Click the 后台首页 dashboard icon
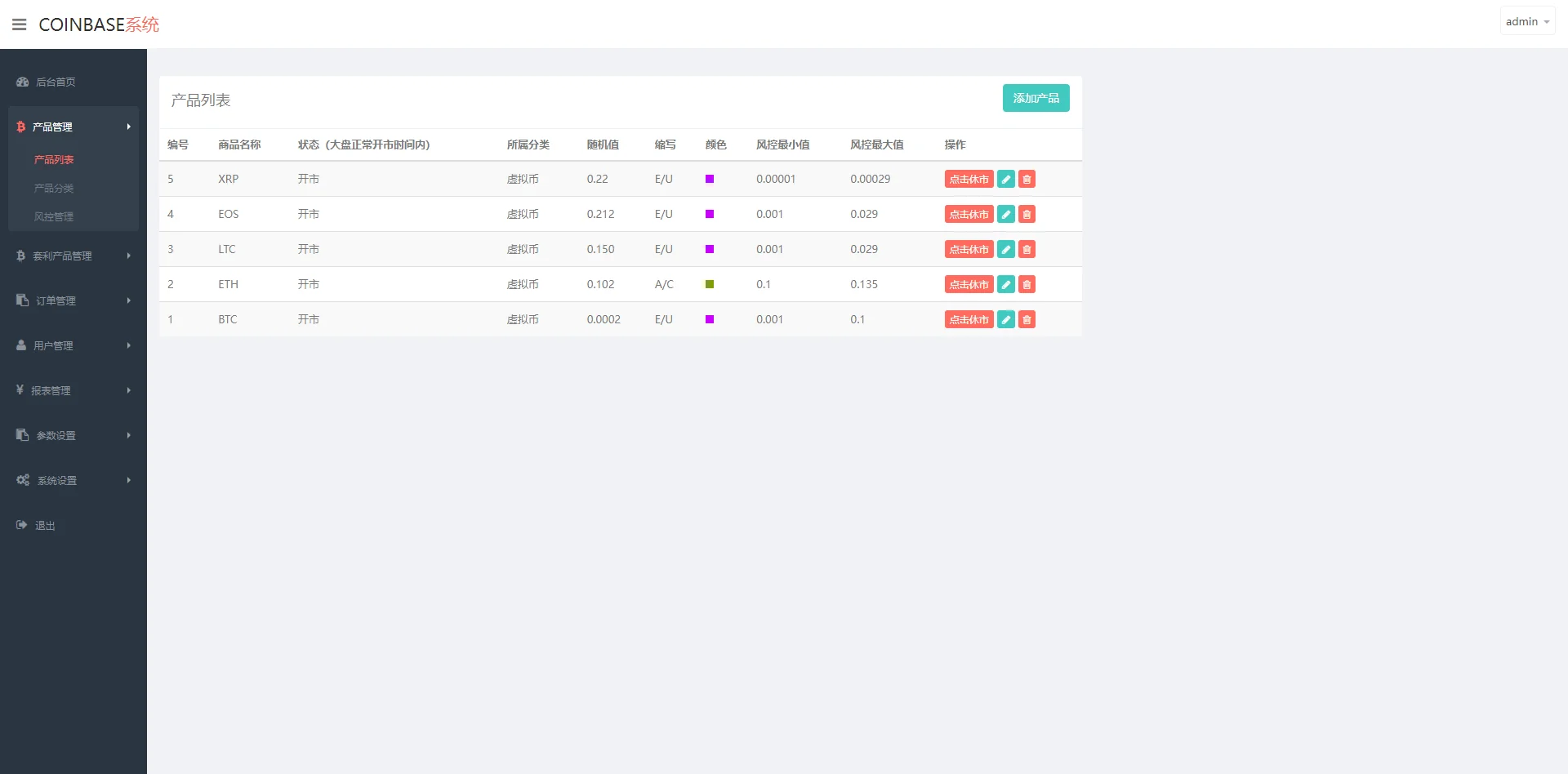Screen dimensions: 1568x774 [23, 82]
